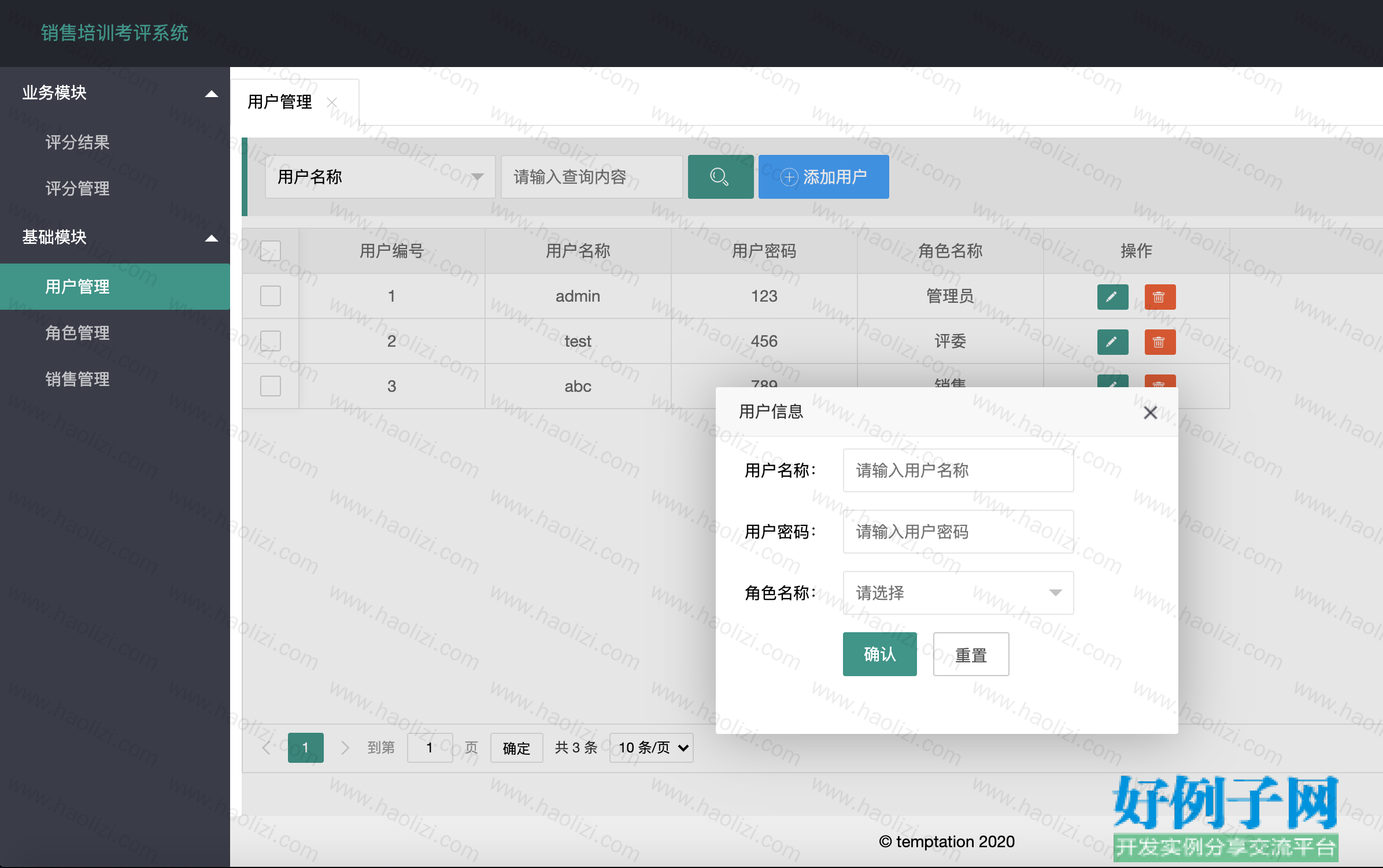Click the 管理员 role cell
1383x868 pixels.
click(x=951, y=296)
